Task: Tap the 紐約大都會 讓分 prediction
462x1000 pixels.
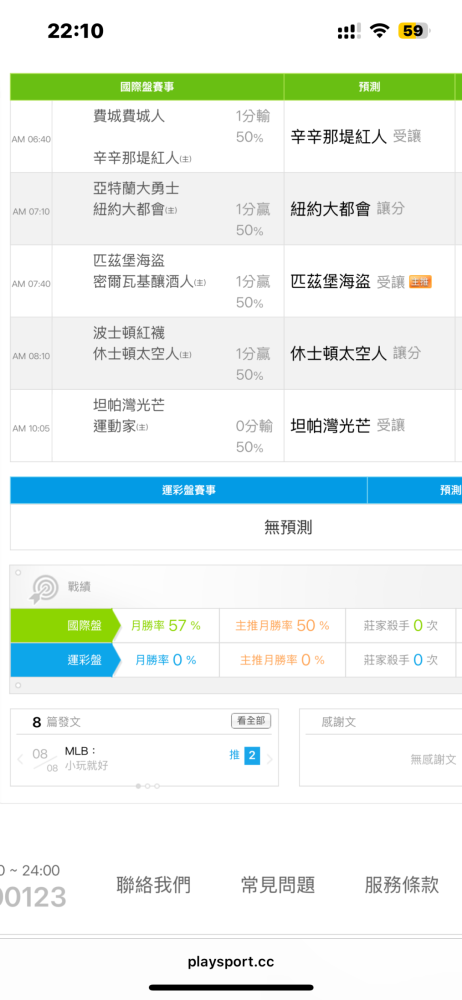Action: tap(348, 209)
